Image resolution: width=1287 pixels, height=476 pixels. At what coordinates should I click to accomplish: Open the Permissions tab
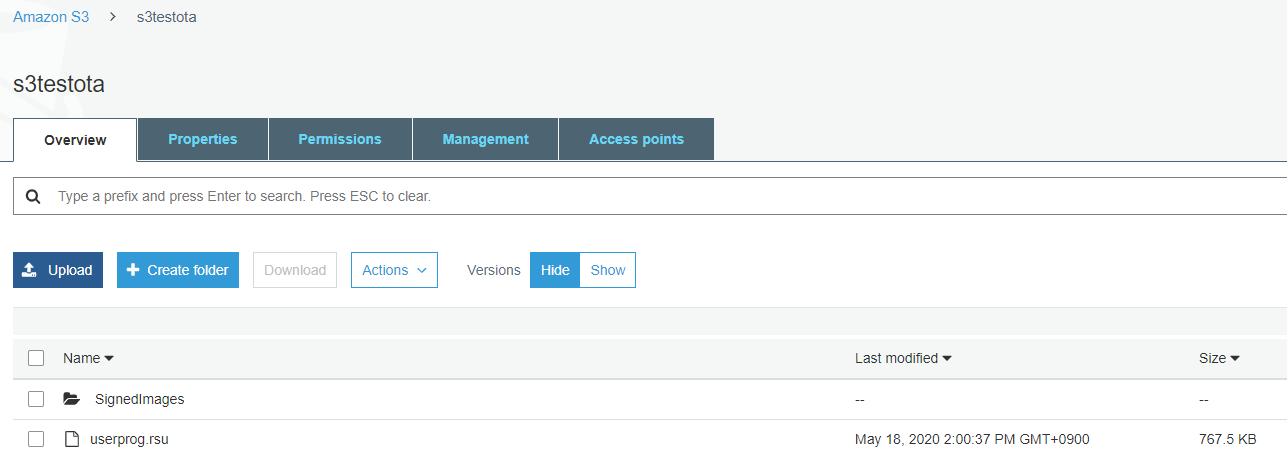340,139
